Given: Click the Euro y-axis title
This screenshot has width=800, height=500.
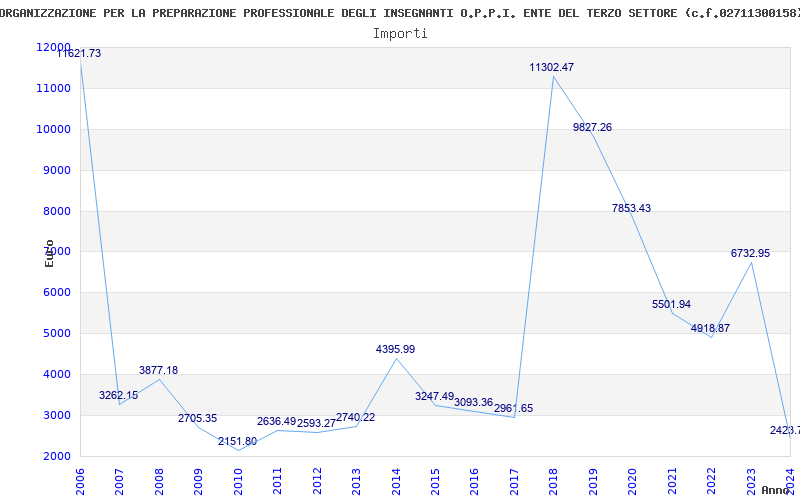Looking at the screenshot, I should [49, 253].
